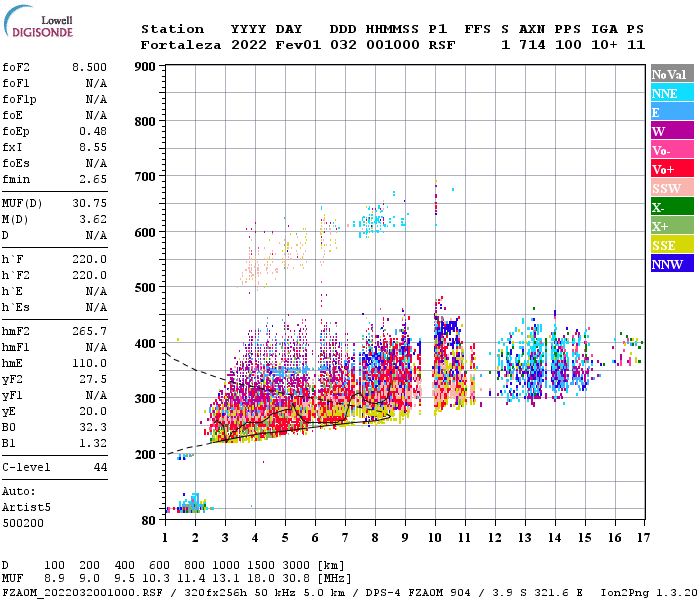Screen dimensions: 700x600
Task: Click the yE value 20.0
Action: tap(93, 412)
